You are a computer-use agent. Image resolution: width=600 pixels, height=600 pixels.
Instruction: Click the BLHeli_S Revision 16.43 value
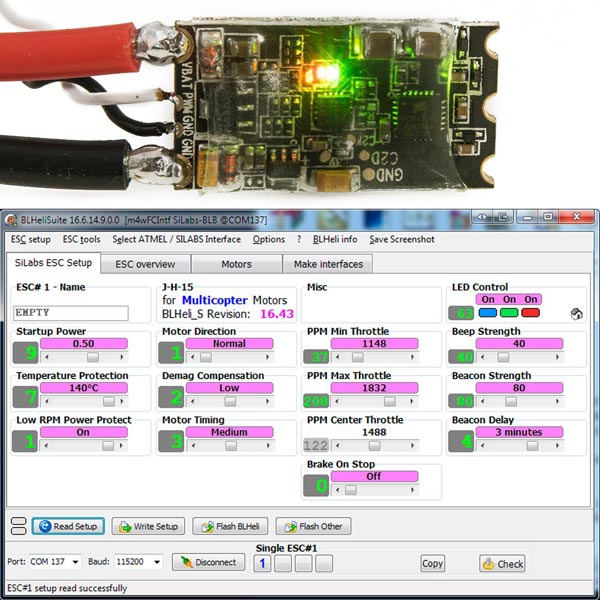click(277, 314)
